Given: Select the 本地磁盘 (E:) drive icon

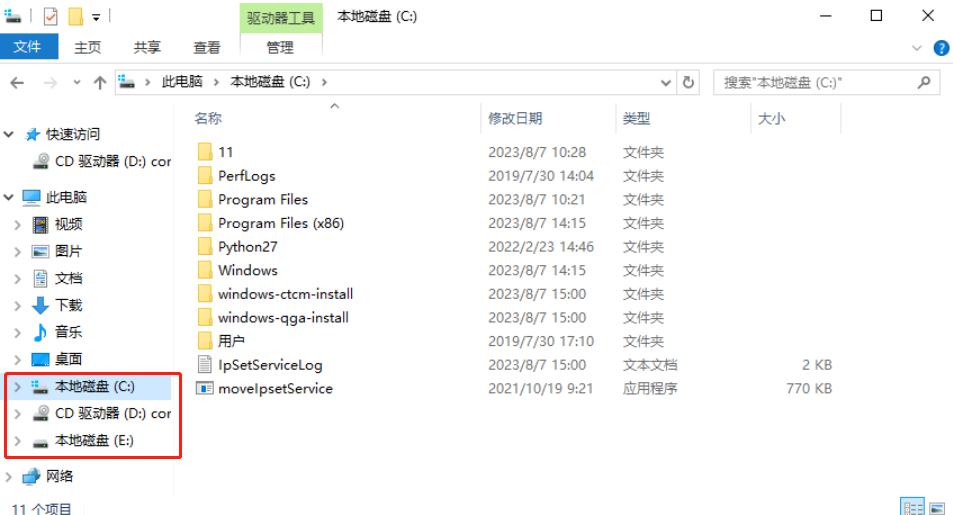Looking at the screenshot, I should [40, 442].
